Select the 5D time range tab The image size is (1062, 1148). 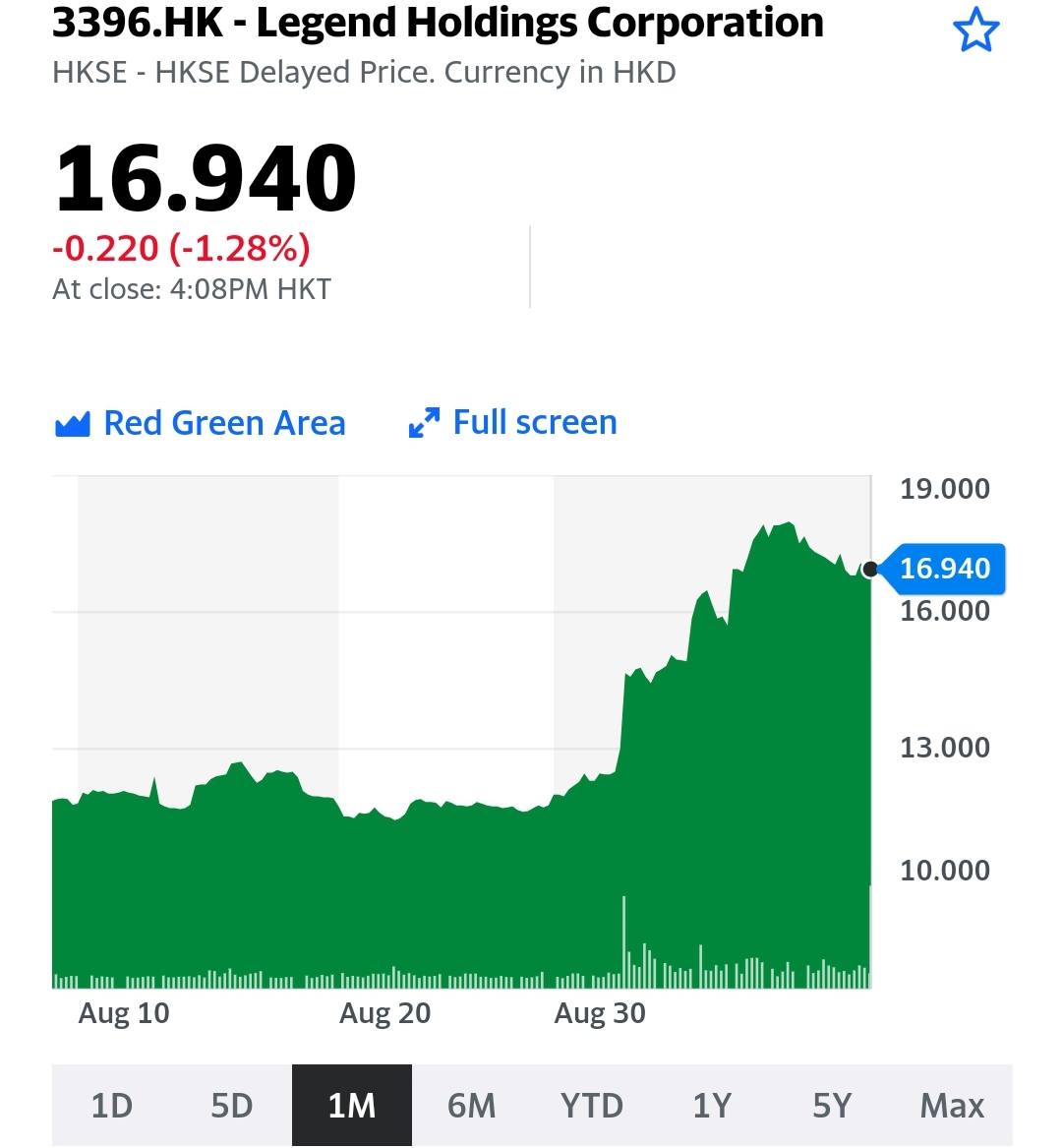[x=232, y=1106]
